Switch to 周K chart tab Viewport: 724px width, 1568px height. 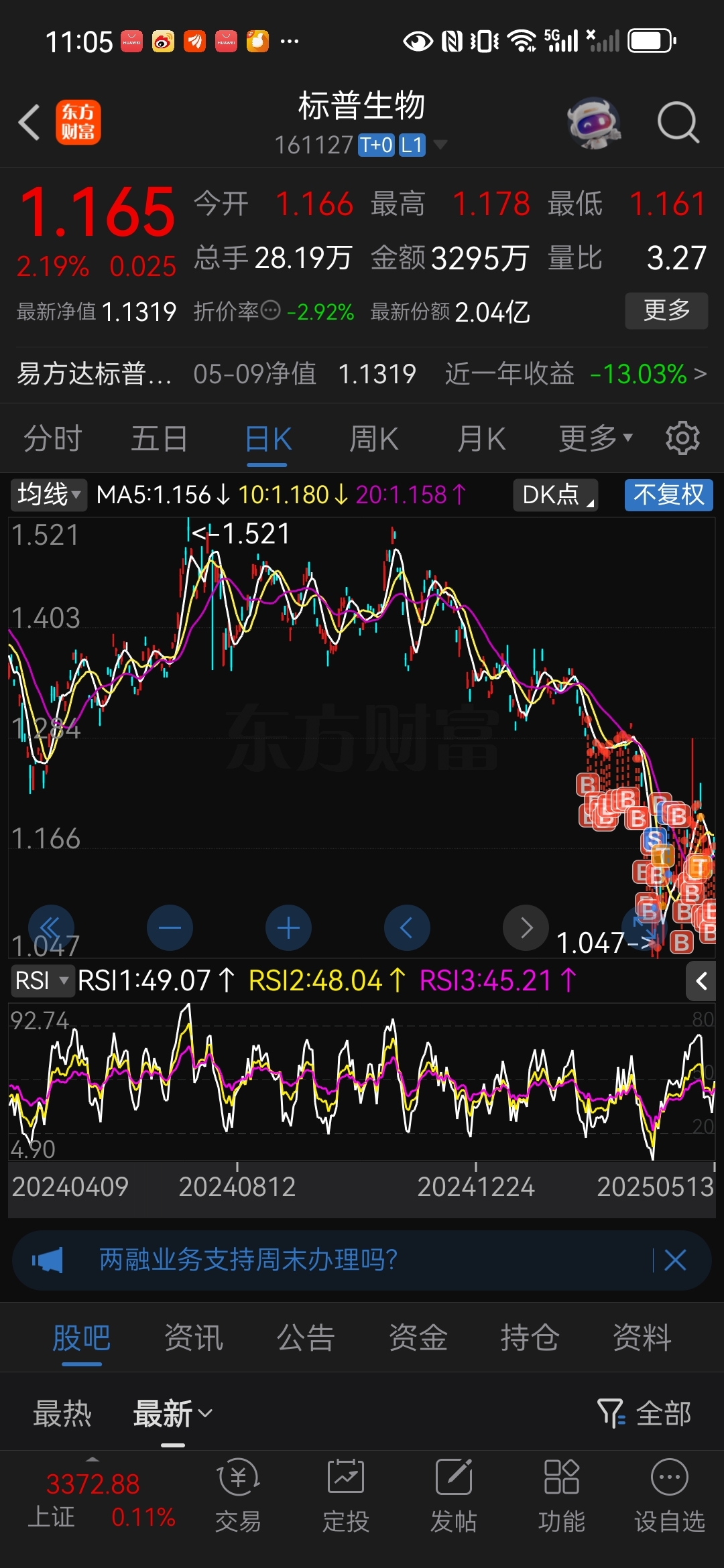click(x=374, y=440)
